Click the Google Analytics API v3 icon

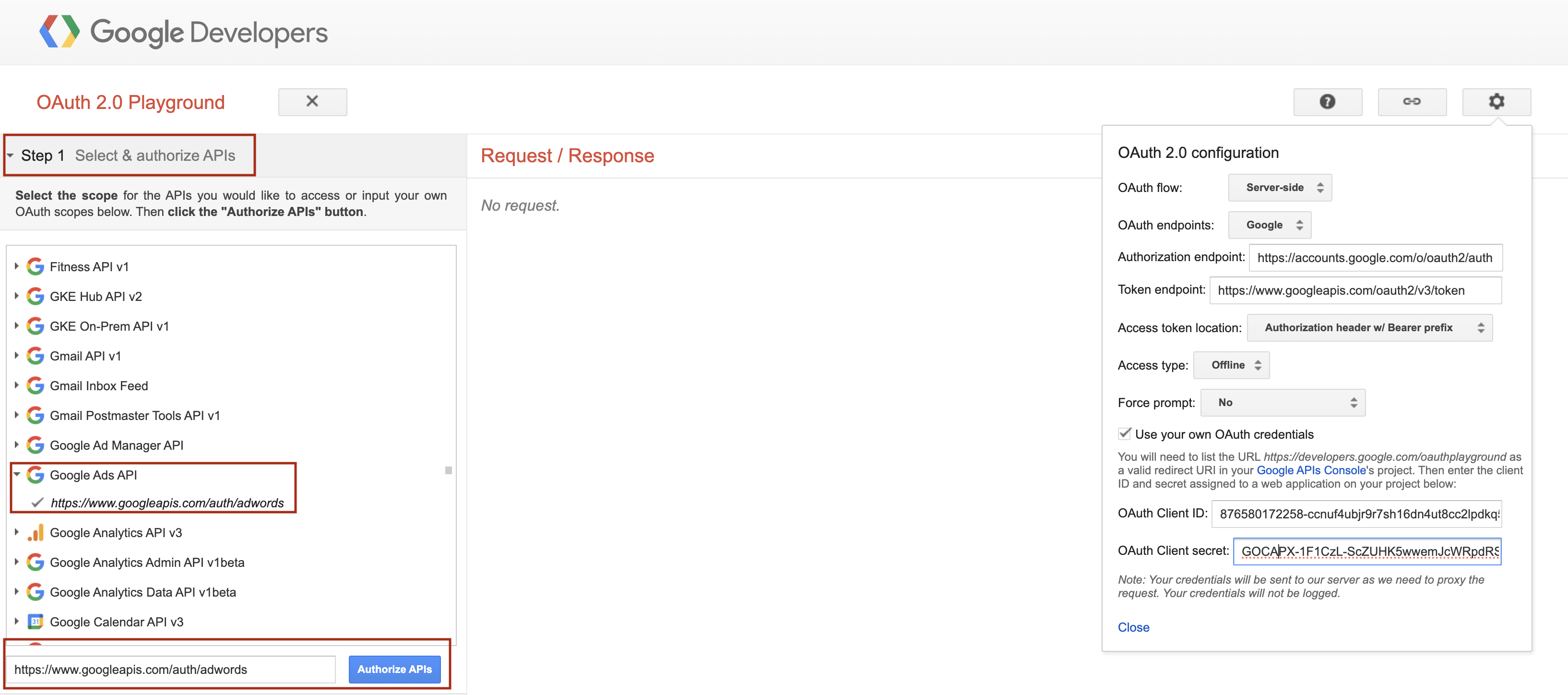pos(36,532)
